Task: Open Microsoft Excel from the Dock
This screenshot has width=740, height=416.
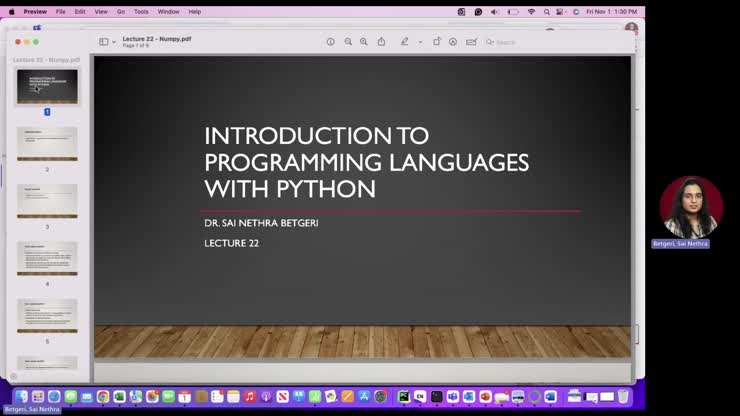Action: tap(119, 397)
